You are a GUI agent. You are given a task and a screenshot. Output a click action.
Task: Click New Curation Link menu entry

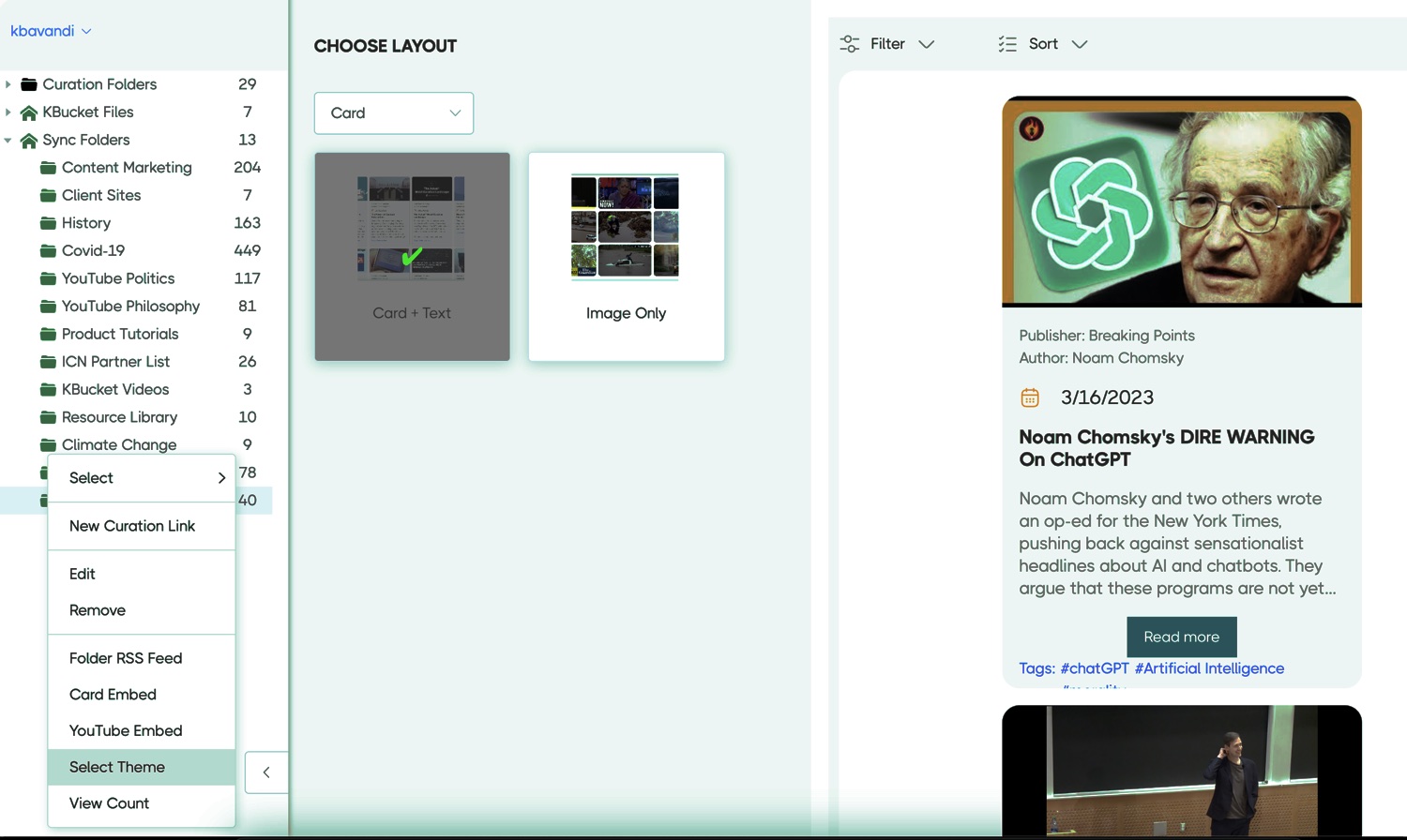(x=132, y=526)
